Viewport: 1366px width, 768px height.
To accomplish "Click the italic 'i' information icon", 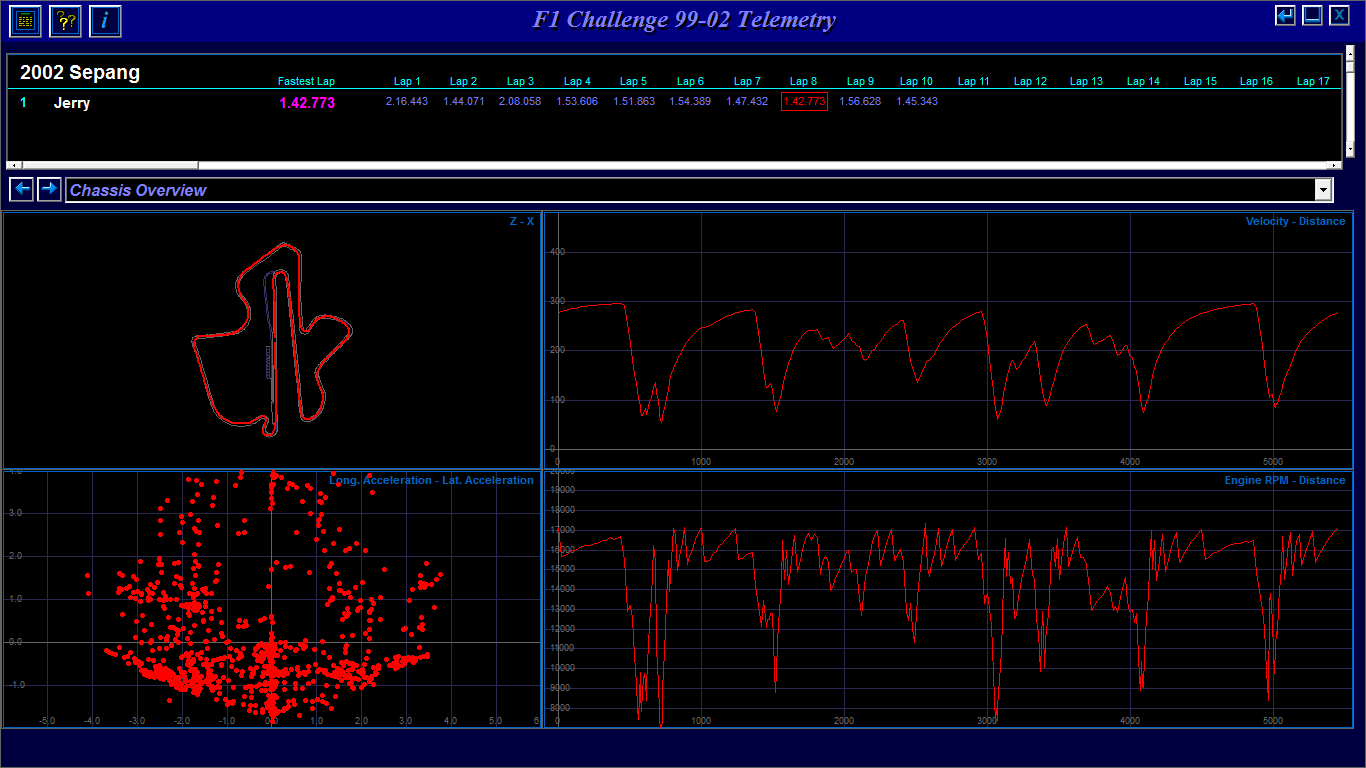I will [x=105, y=20].
